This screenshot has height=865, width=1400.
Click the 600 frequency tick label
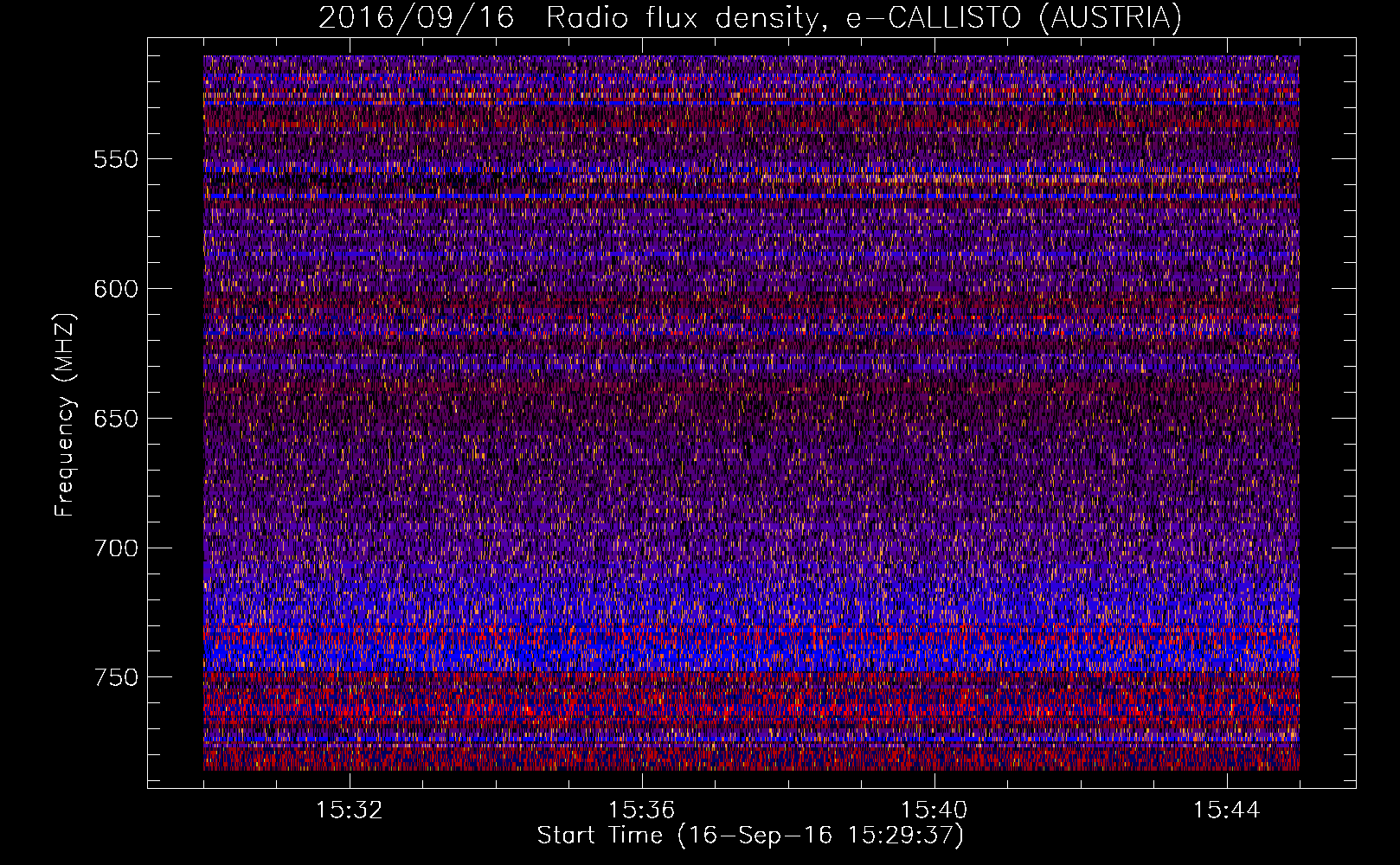[115, 289]
